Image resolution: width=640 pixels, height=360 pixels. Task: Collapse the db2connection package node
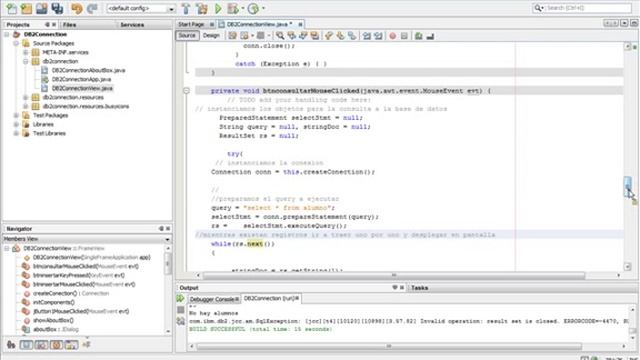point(25,61)
